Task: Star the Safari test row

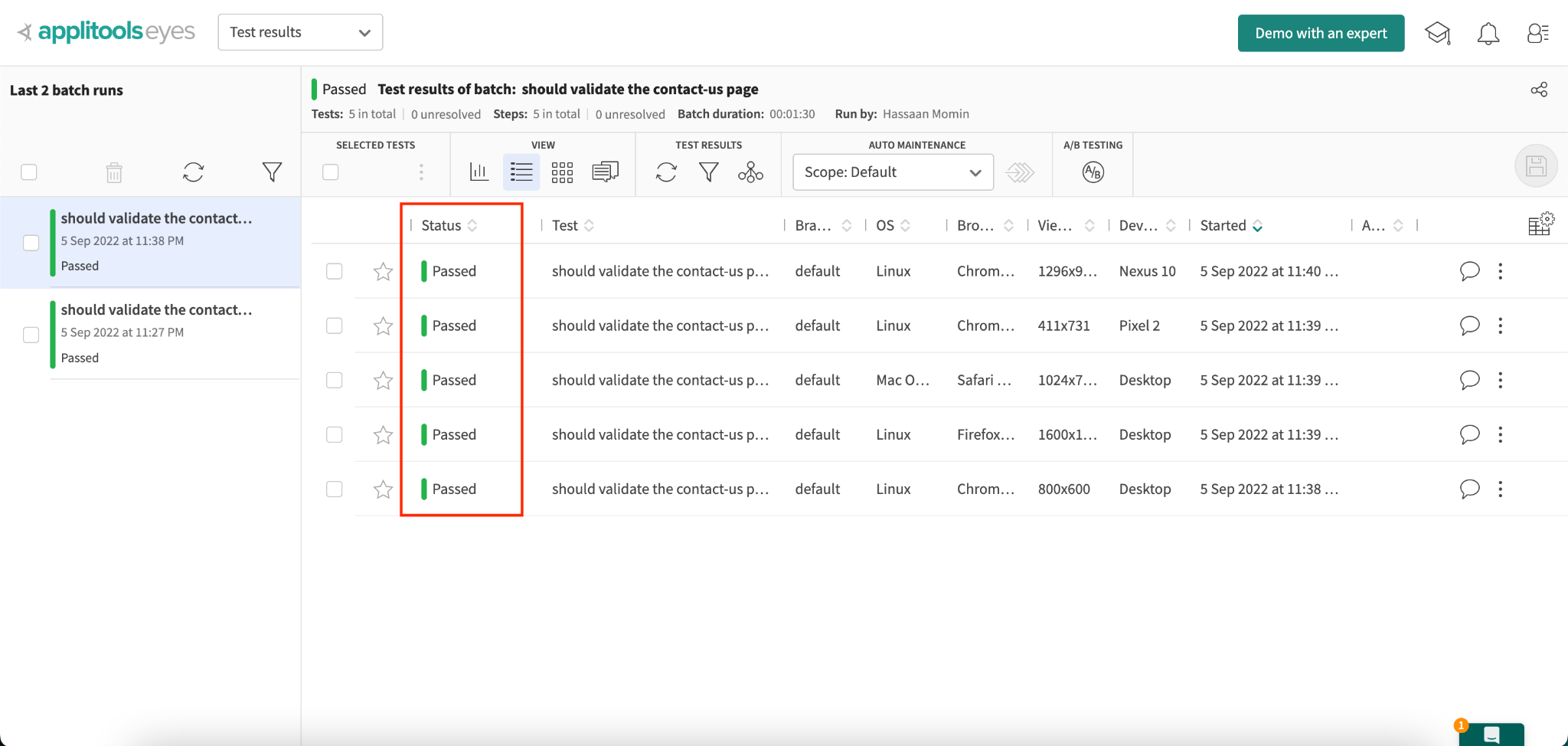Action: click(384, 380)
